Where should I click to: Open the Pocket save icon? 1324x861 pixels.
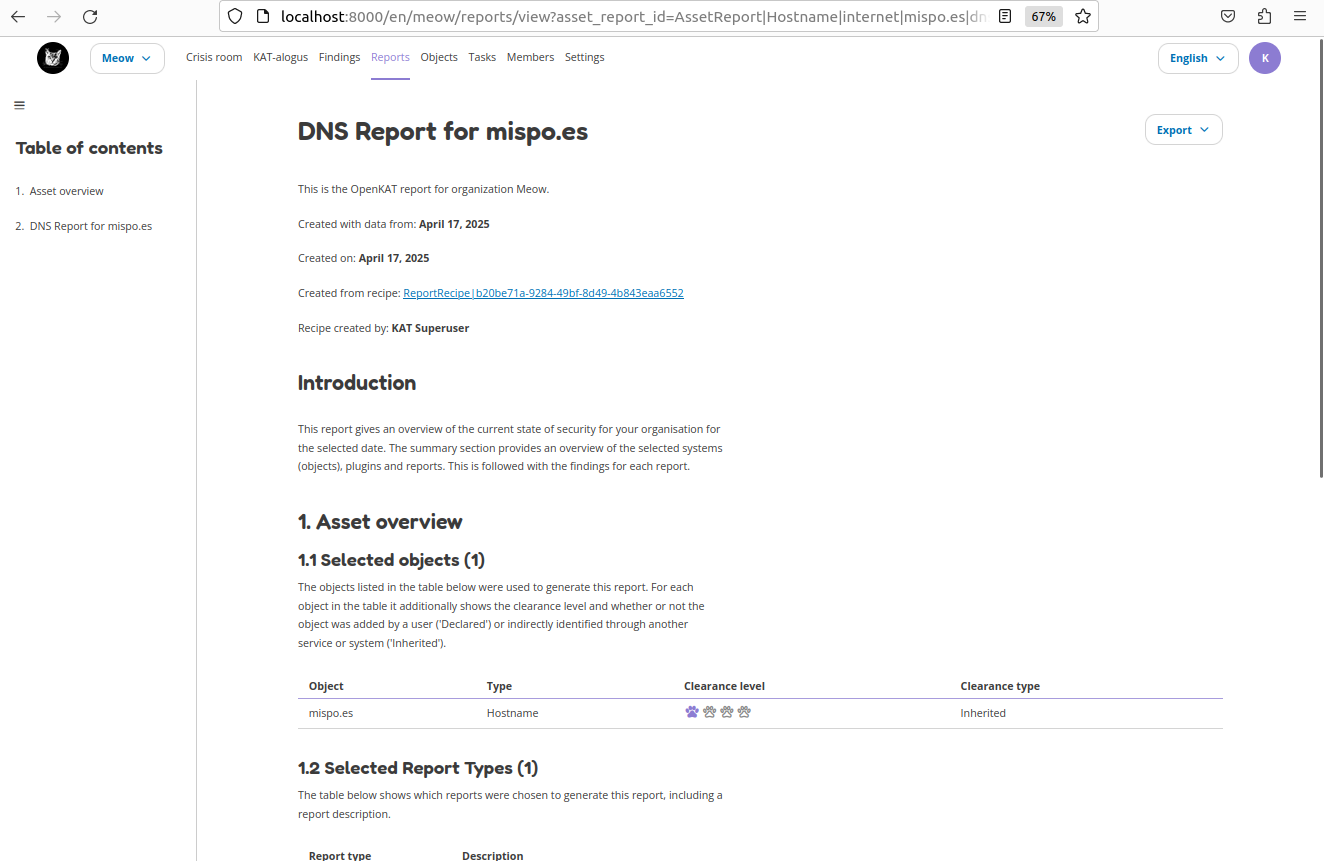[x=1228, y=16]
